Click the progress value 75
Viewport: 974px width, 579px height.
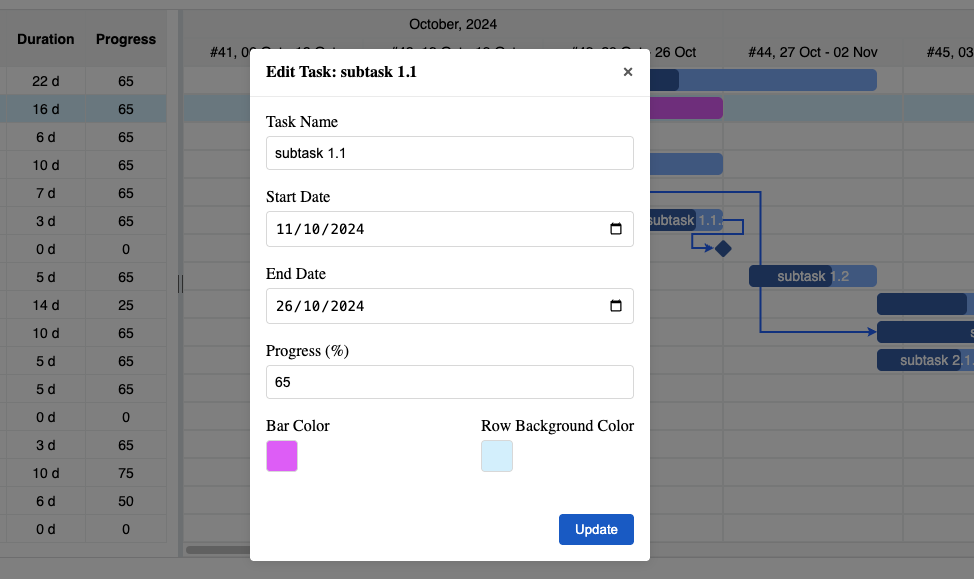126,473
